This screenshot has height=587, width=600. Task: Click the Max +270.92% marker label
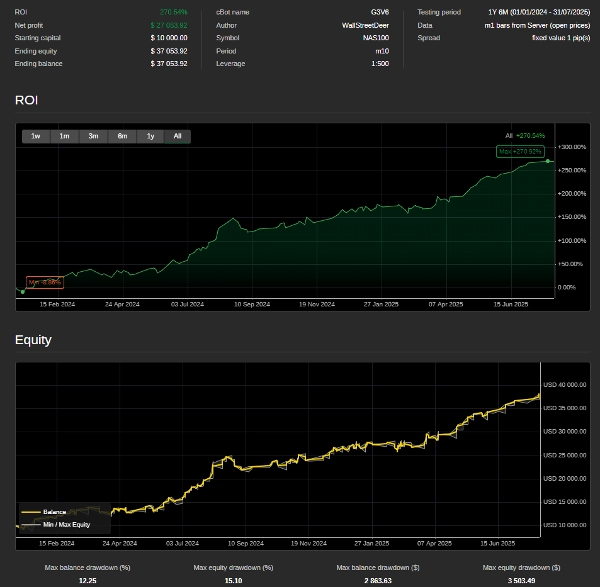tap(520, 151)
